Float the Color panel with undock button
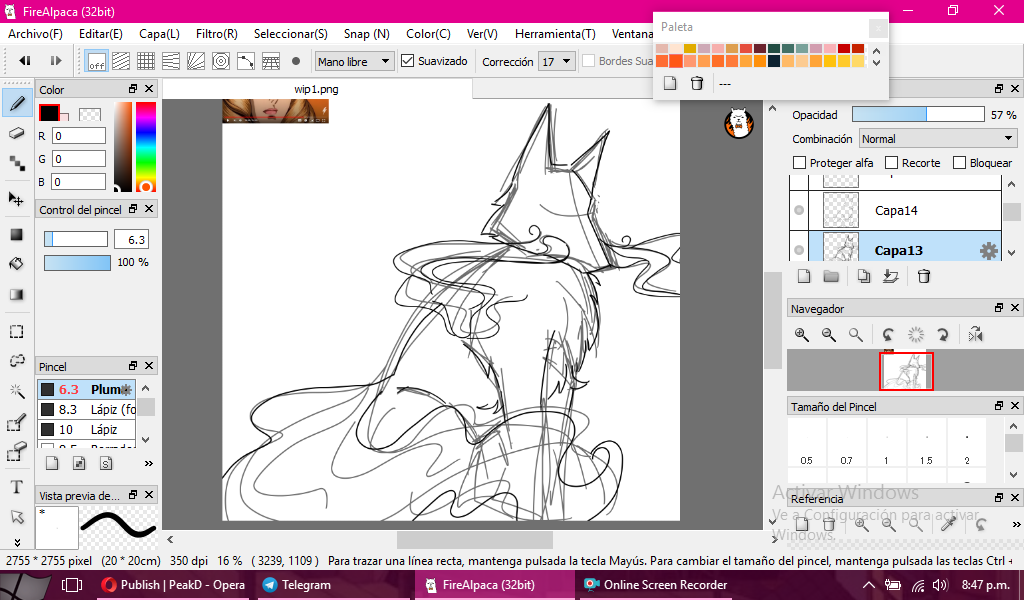1024x600 pixels. point(133,89)
